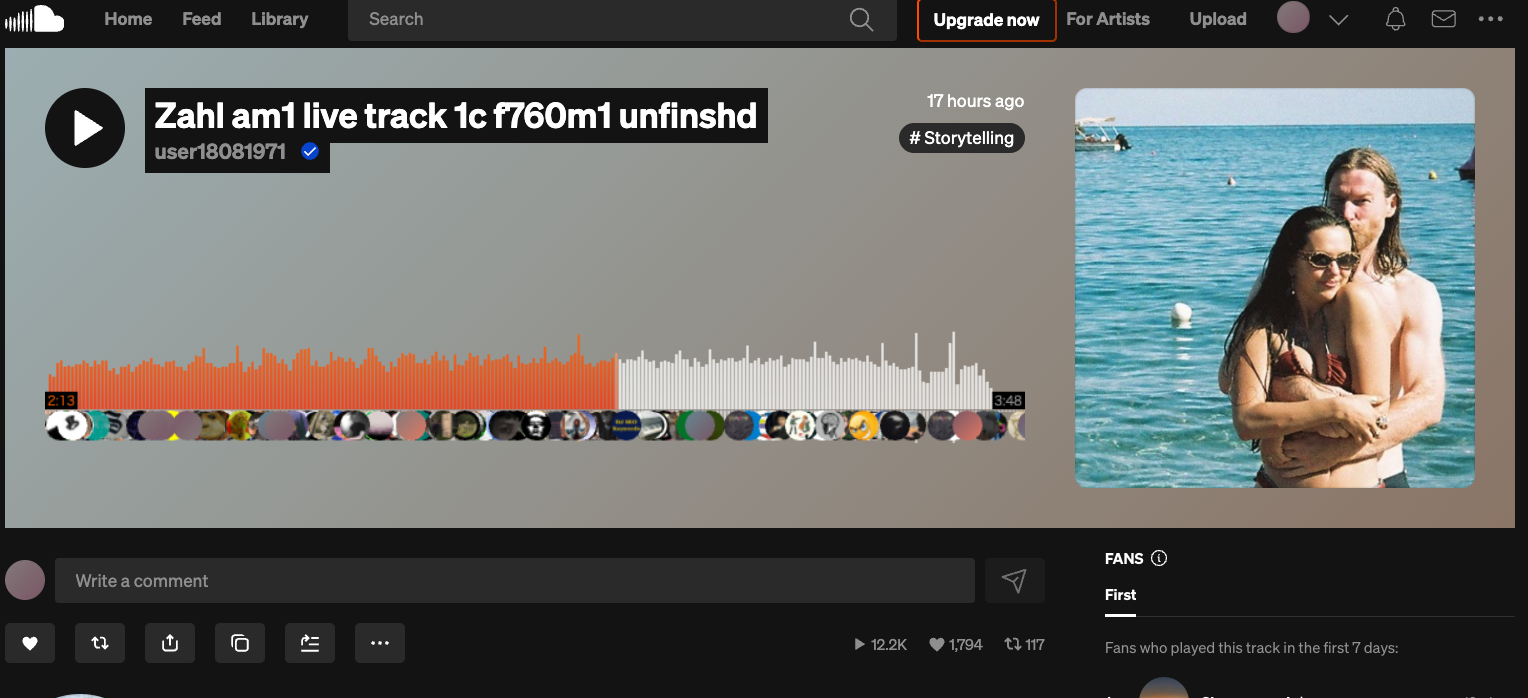Copy link with the copy icon
Image resolution: width=1528 pixels, height=698 pixels.
[240, 643]
